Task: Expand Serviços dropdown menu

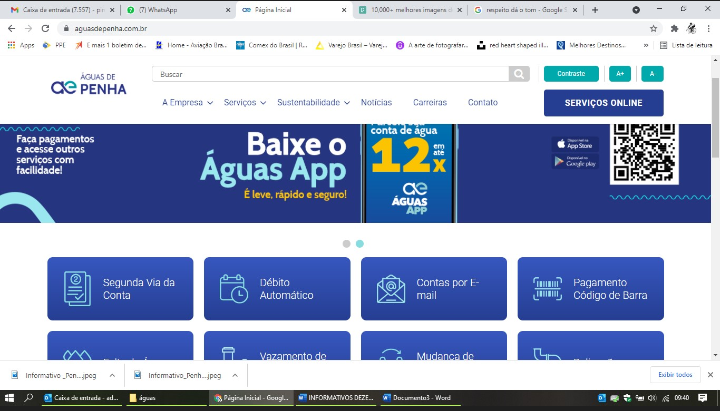Action: [x=245, y=102]
